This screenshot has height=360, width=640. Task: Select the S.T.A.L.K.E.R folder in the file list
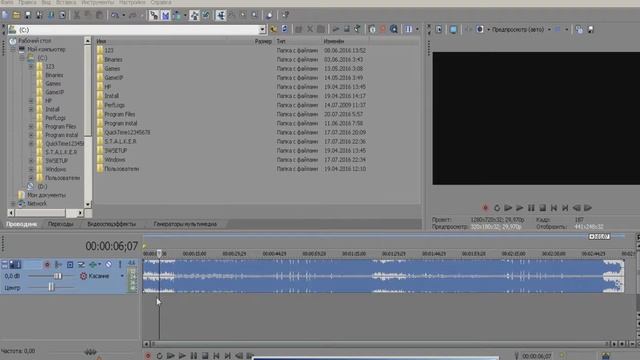tap(120, 142)
